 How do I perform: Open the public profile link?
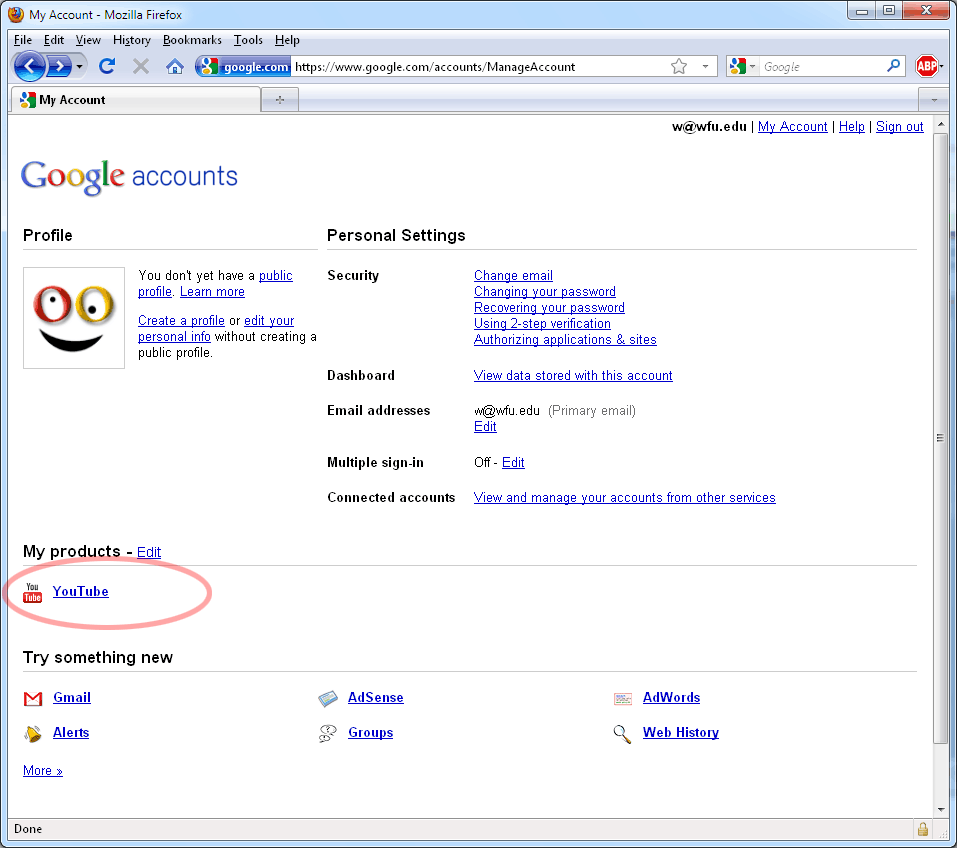click(x=276, y=275)
